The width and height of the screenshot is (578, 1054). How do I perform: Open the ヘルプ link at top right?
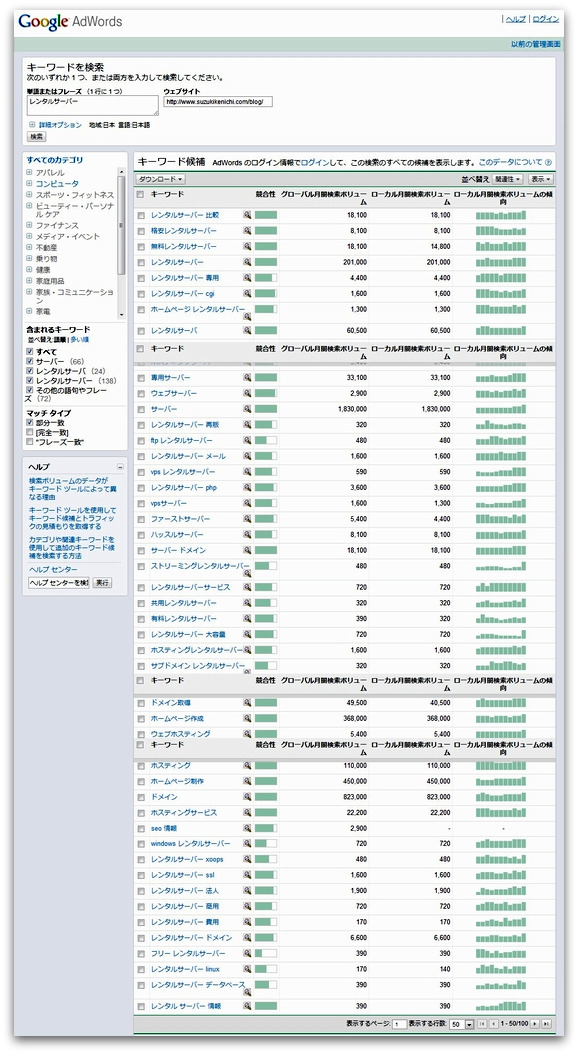[x=515, y=19]
